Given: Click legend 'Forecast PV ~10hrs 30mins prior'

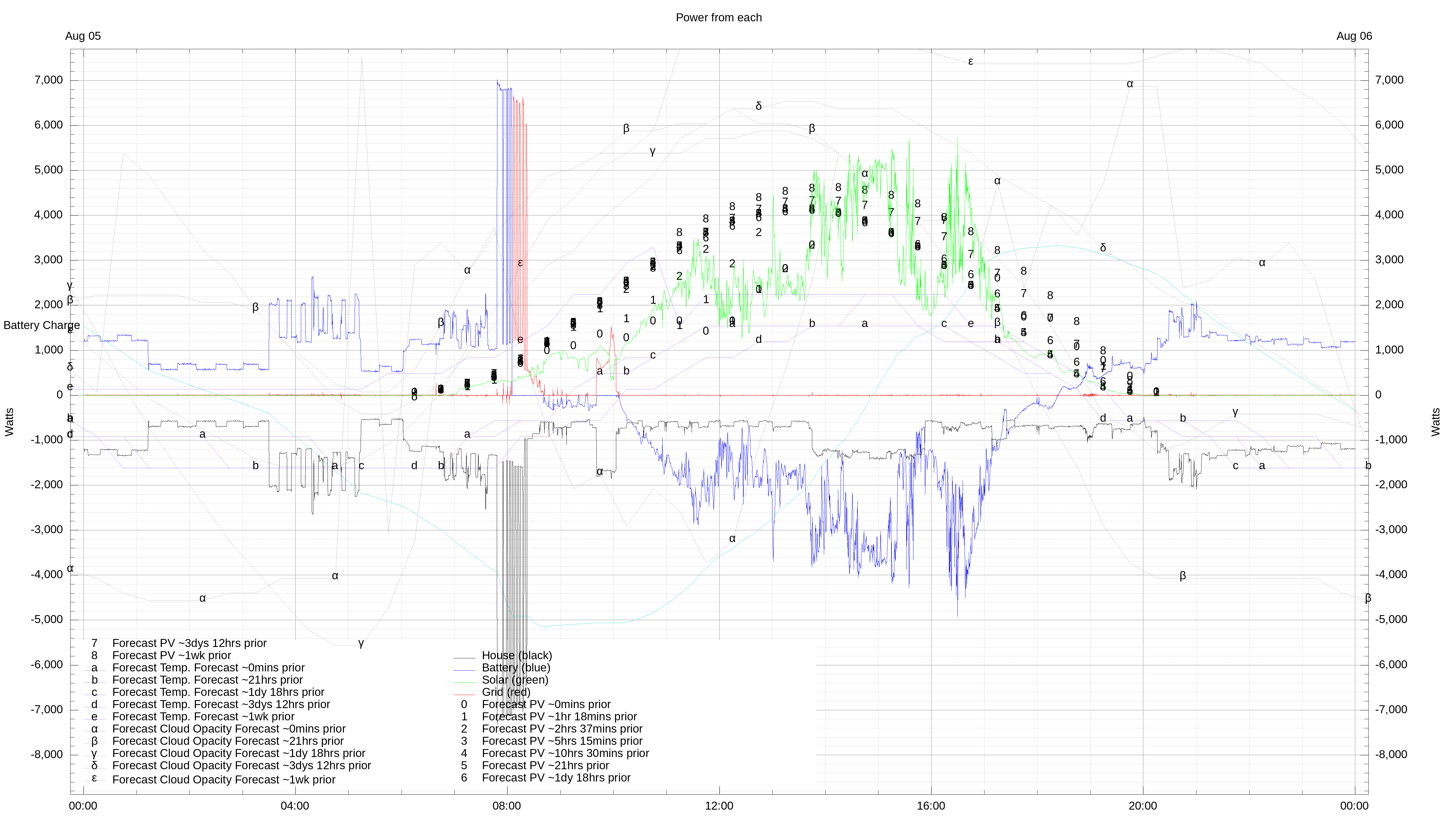Looking at the screenshot, I should 565,753.
